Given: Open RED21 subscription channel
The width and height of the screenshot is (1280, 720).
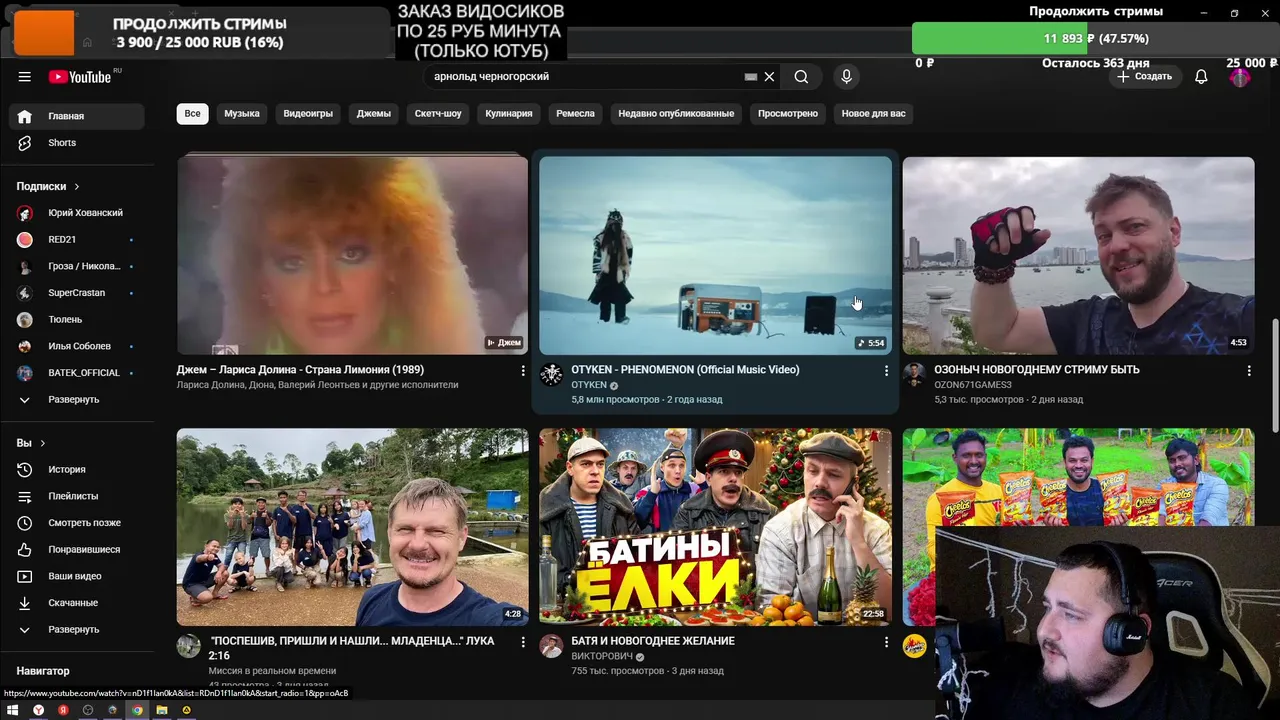Looking at the screenshot, I should pyautogui.click(x=77, y=240).
